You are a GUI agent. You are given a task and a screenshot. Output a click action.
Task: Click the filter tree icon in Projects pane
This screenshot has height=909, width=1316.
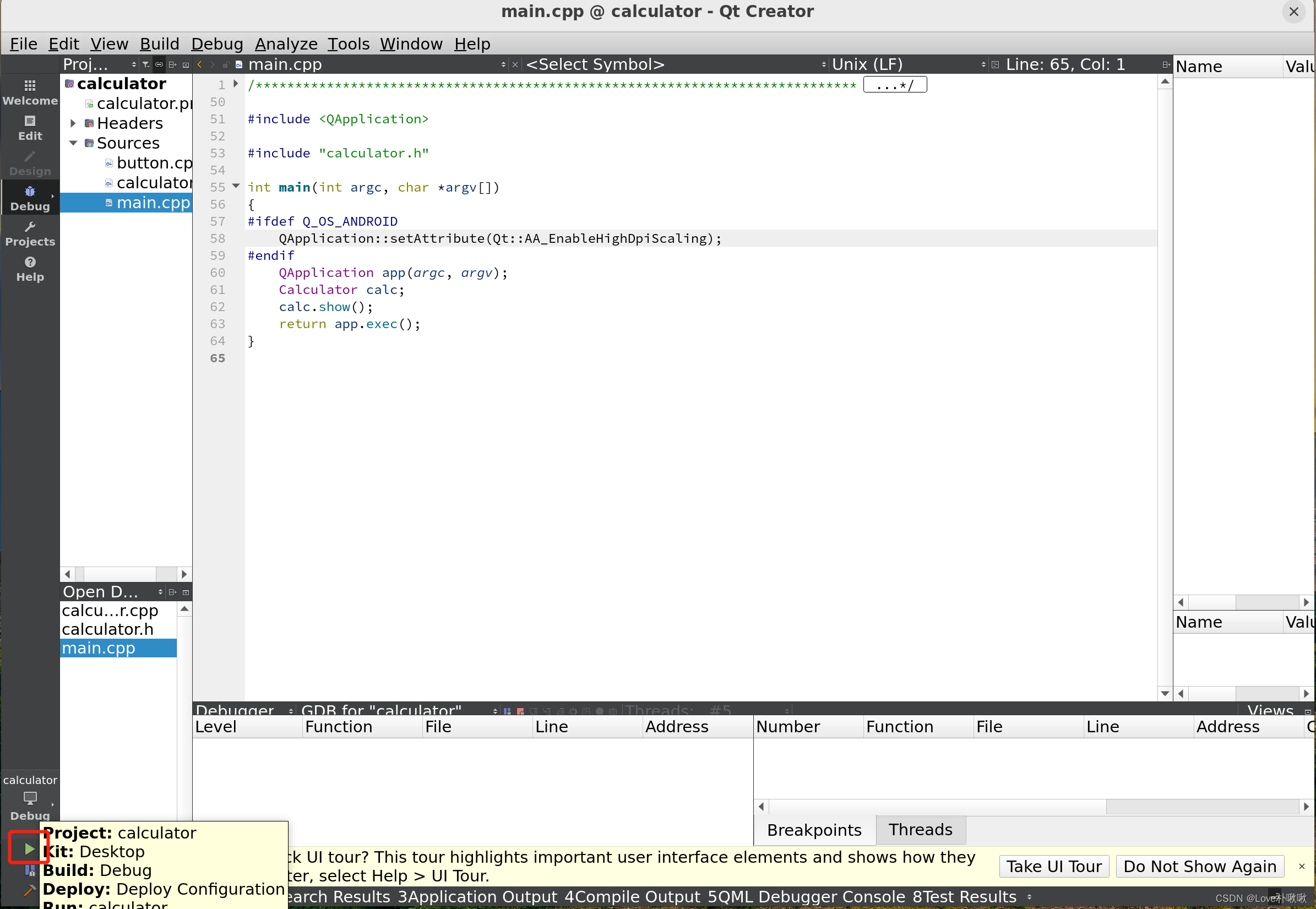tap(146, 64)
